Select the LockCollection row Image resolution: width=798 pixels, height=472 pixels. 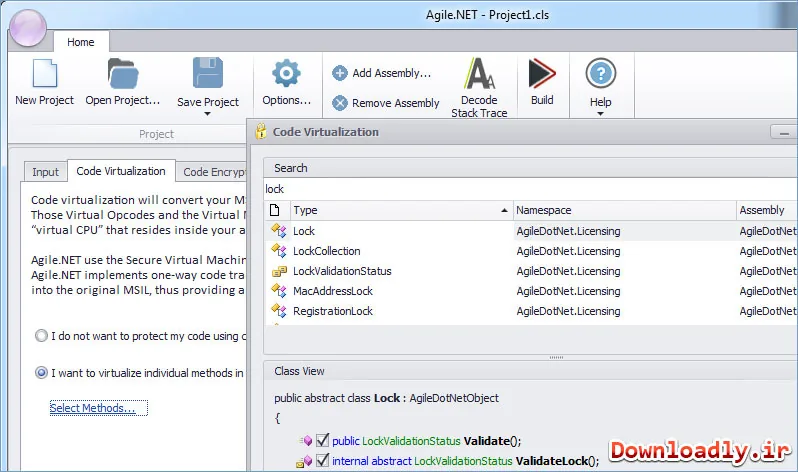[532, 251]
